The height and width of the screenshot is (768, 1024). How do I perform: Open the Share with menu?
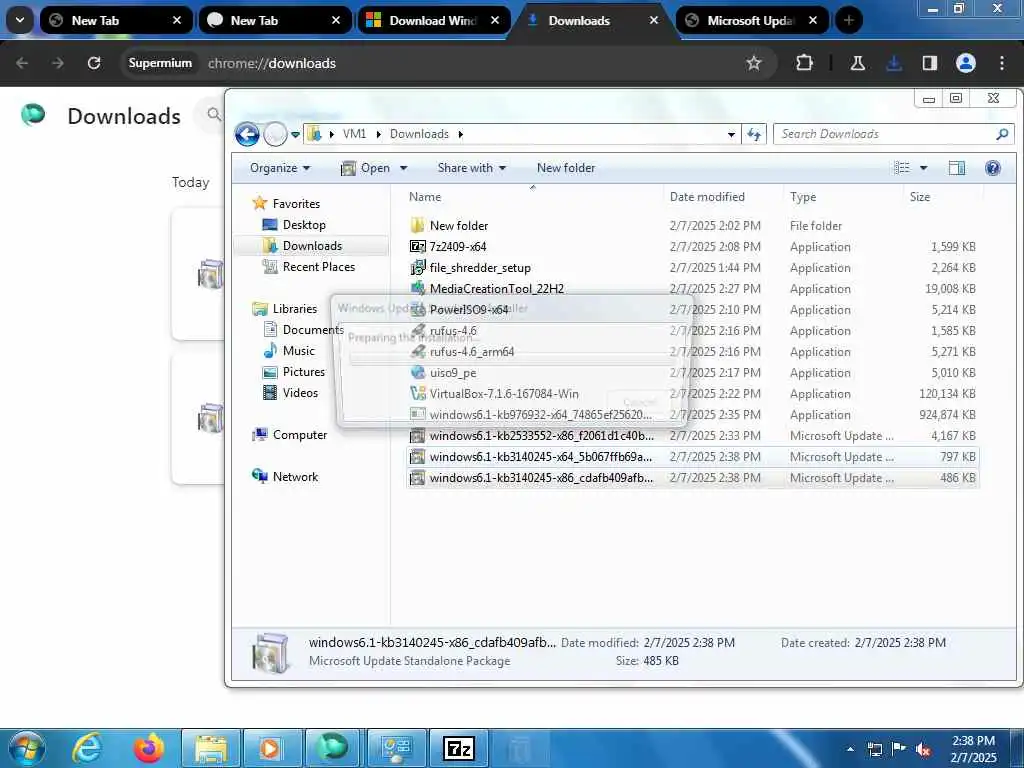(x=472, y=168)
